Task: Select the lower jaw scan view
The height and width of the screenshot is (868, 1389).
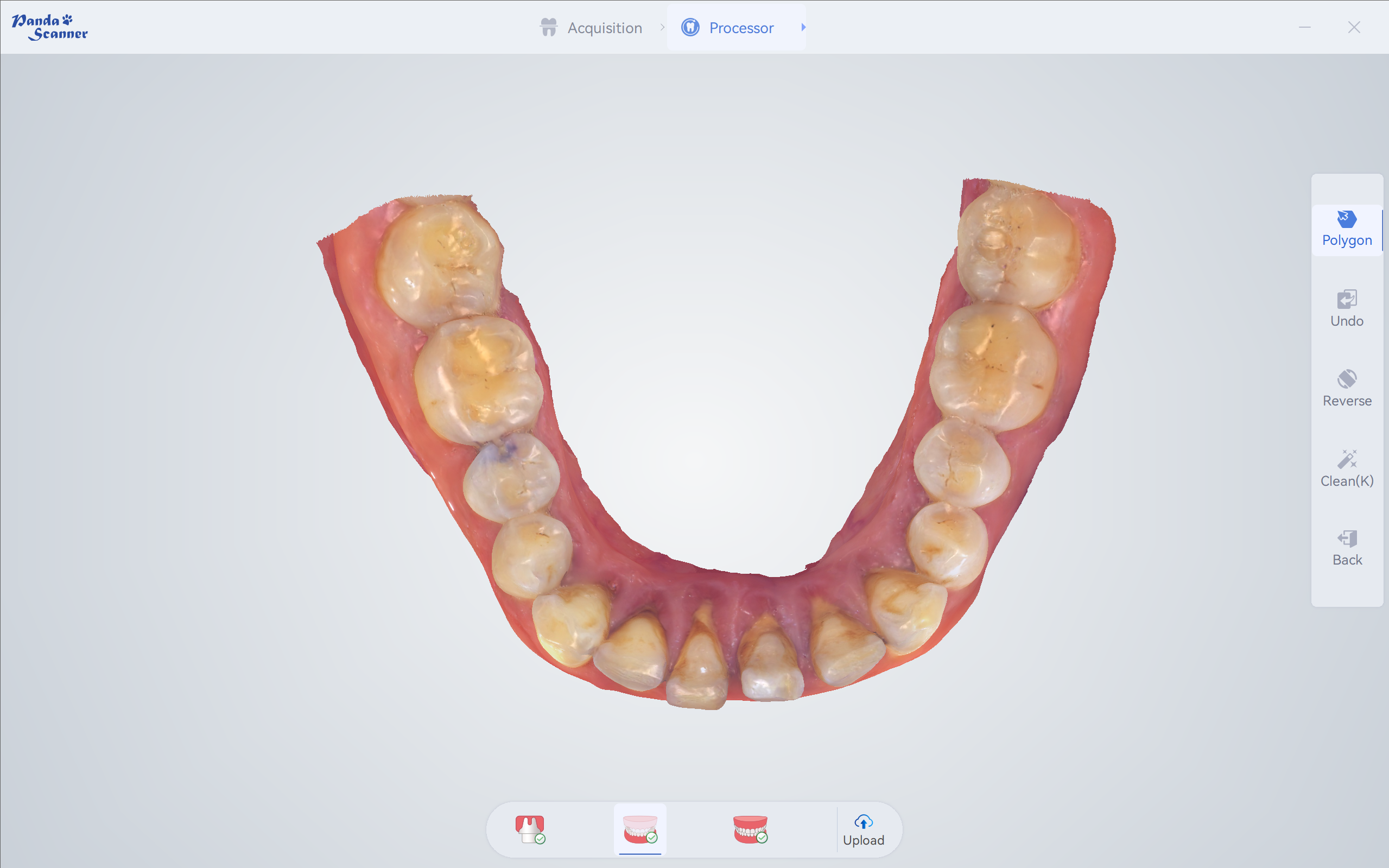Action: 640,829
